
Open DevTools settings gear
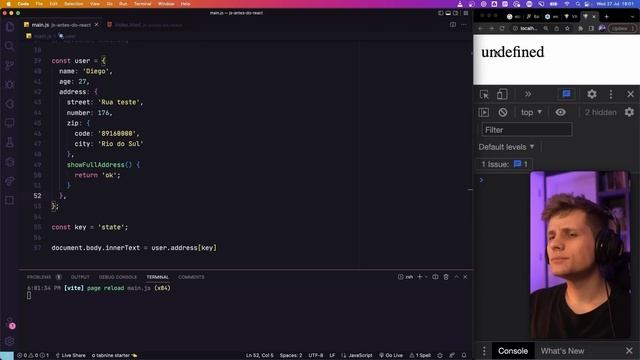[592, 94]
